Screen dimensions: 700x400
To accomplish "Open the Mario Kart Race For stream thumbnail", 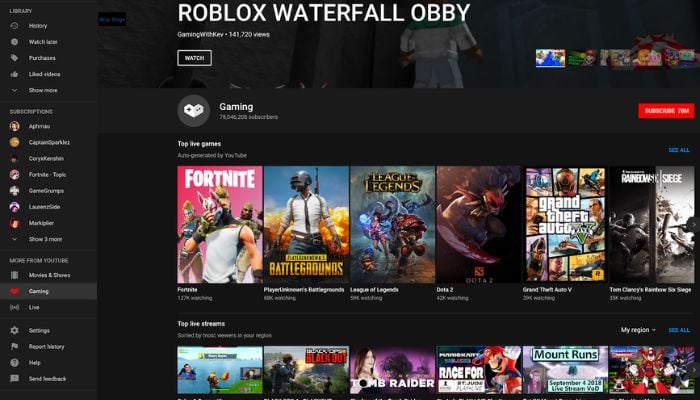I will (479, 370).
